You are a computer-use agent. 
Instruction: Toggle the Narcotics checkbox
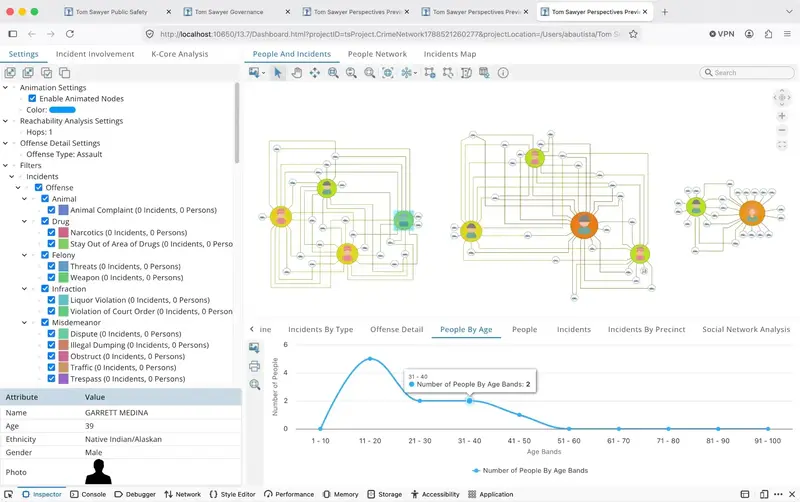pyautogui.click(x=52, y=232)
